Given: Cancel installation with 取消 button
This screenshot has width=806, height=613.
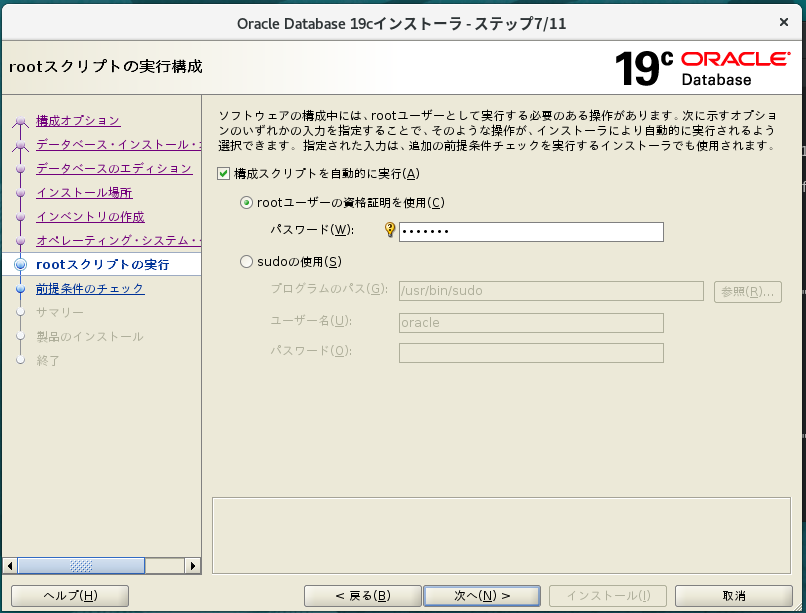Looking at the screenshot, I should pos(734,596).
